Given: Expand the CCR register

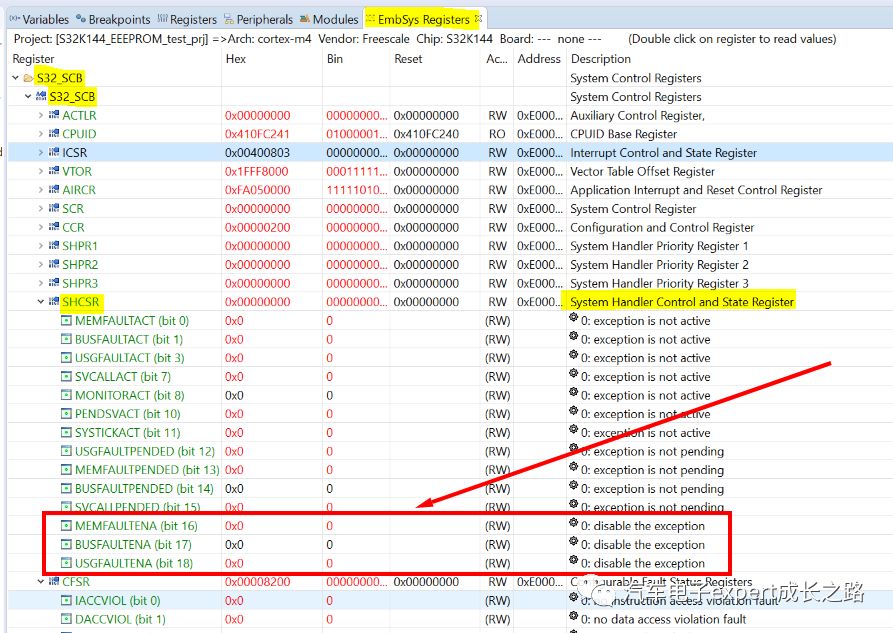Looking at the screenshot, I should pyautogui.click(x=40, y=227).
